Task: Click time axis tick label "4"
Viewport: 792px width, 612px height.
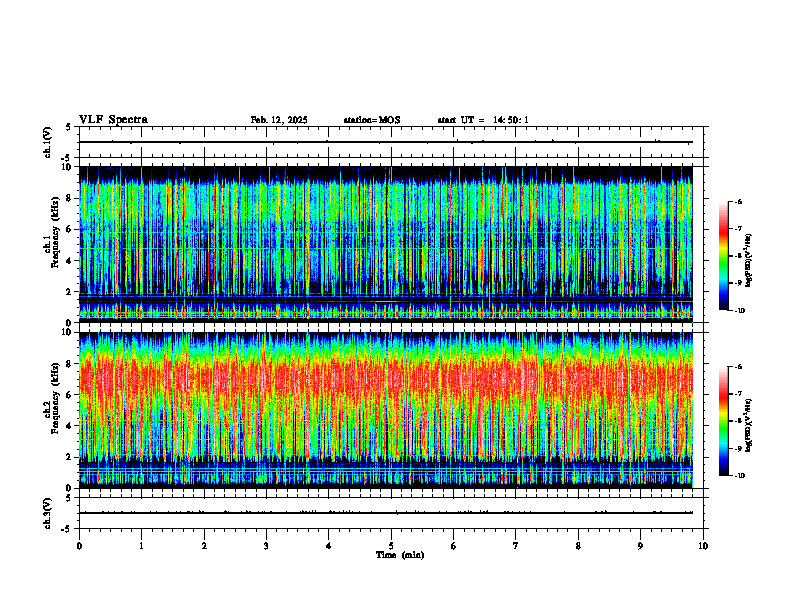Action: tap(329, 546)
